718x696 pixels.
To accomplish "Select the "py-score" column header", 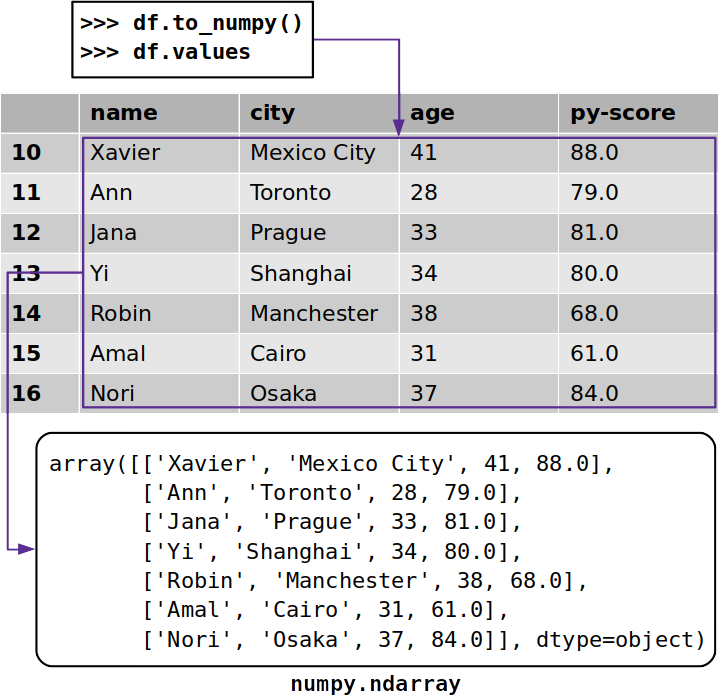I will tap(622, 113).
